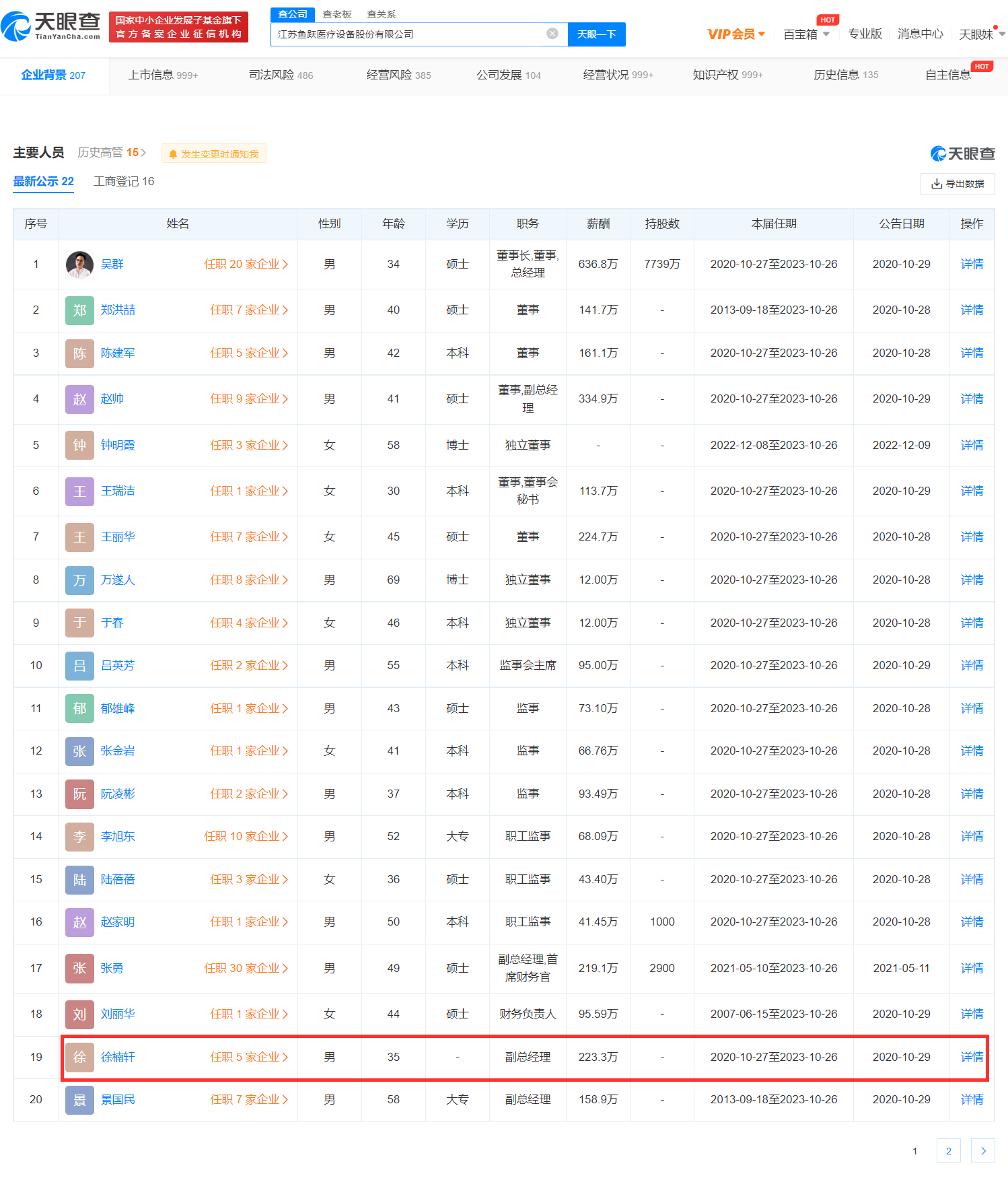Switch to the 查关系 search tab
1008x1178 pixels.
tap(382, 14)
